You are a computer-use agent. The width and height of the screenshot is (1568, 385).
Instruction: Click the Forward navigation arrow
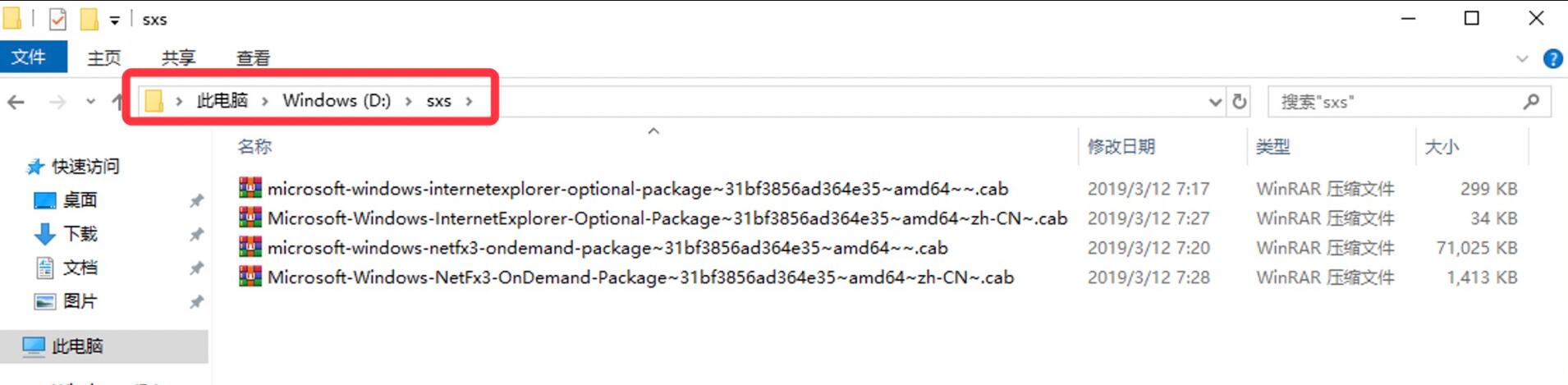(x=57, y=102)
